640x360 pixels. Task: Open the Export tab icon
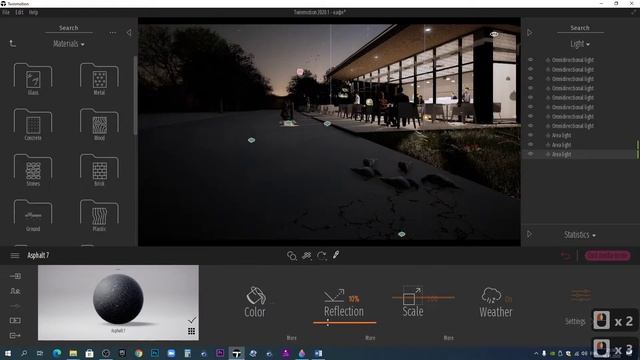15,336
